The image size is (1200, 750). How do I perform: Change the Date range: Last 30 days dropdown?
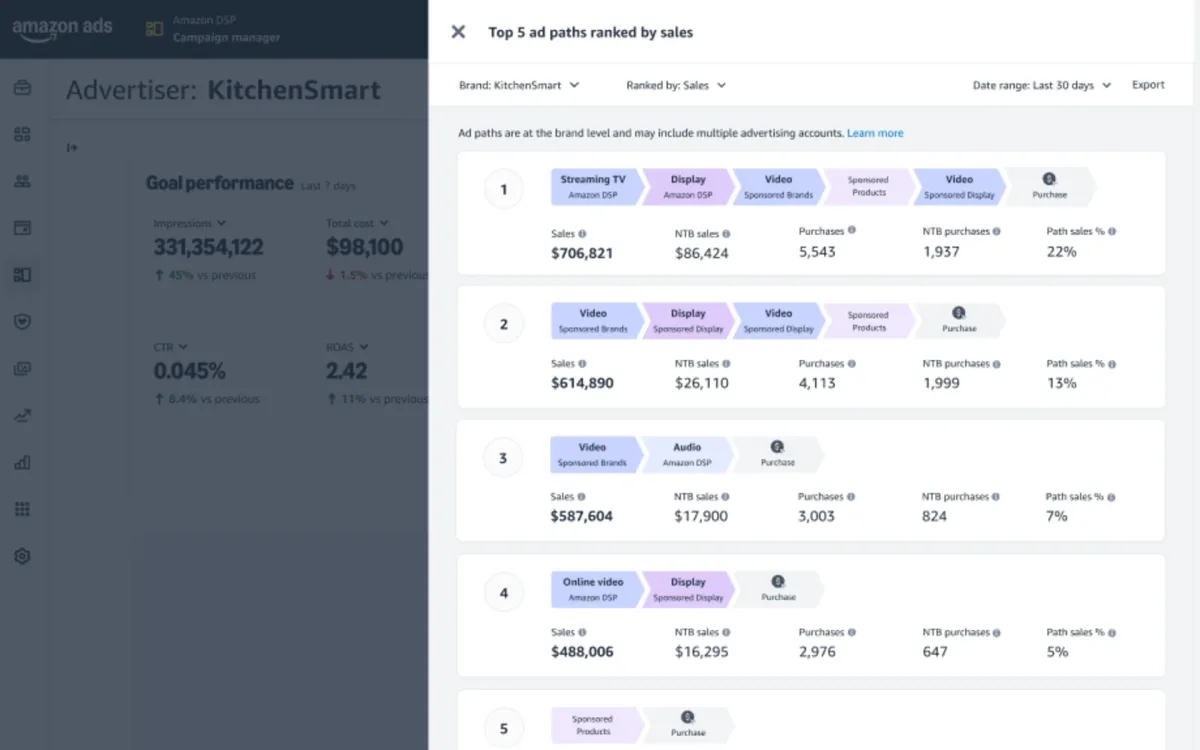click(1040, 85)
